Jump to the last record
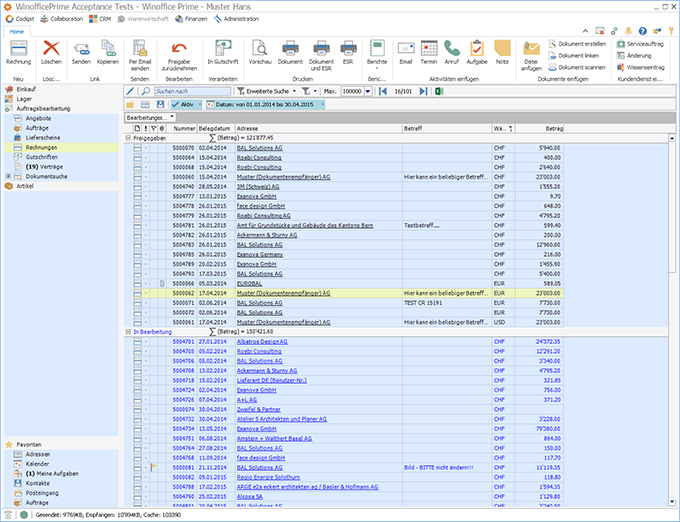The height and width of the screenshot is (522, 680). tap(424, 91)
